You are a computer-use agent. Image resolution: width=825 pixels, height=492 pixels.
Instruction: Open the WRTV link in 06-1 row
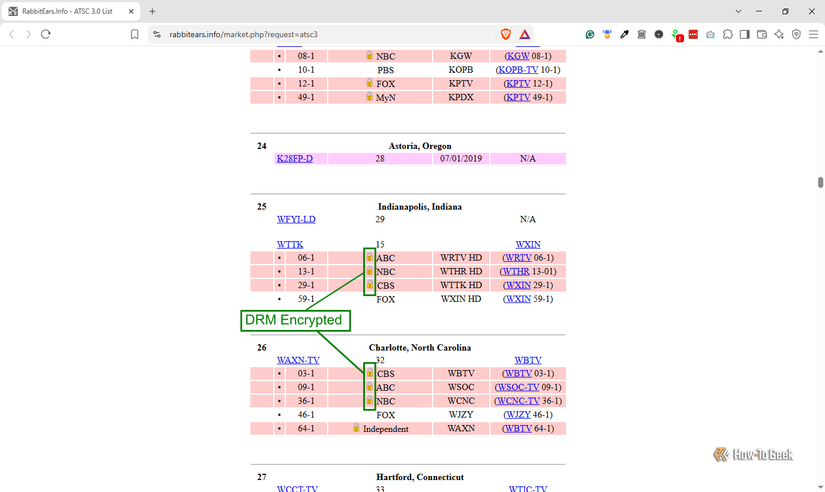point(518,258)
